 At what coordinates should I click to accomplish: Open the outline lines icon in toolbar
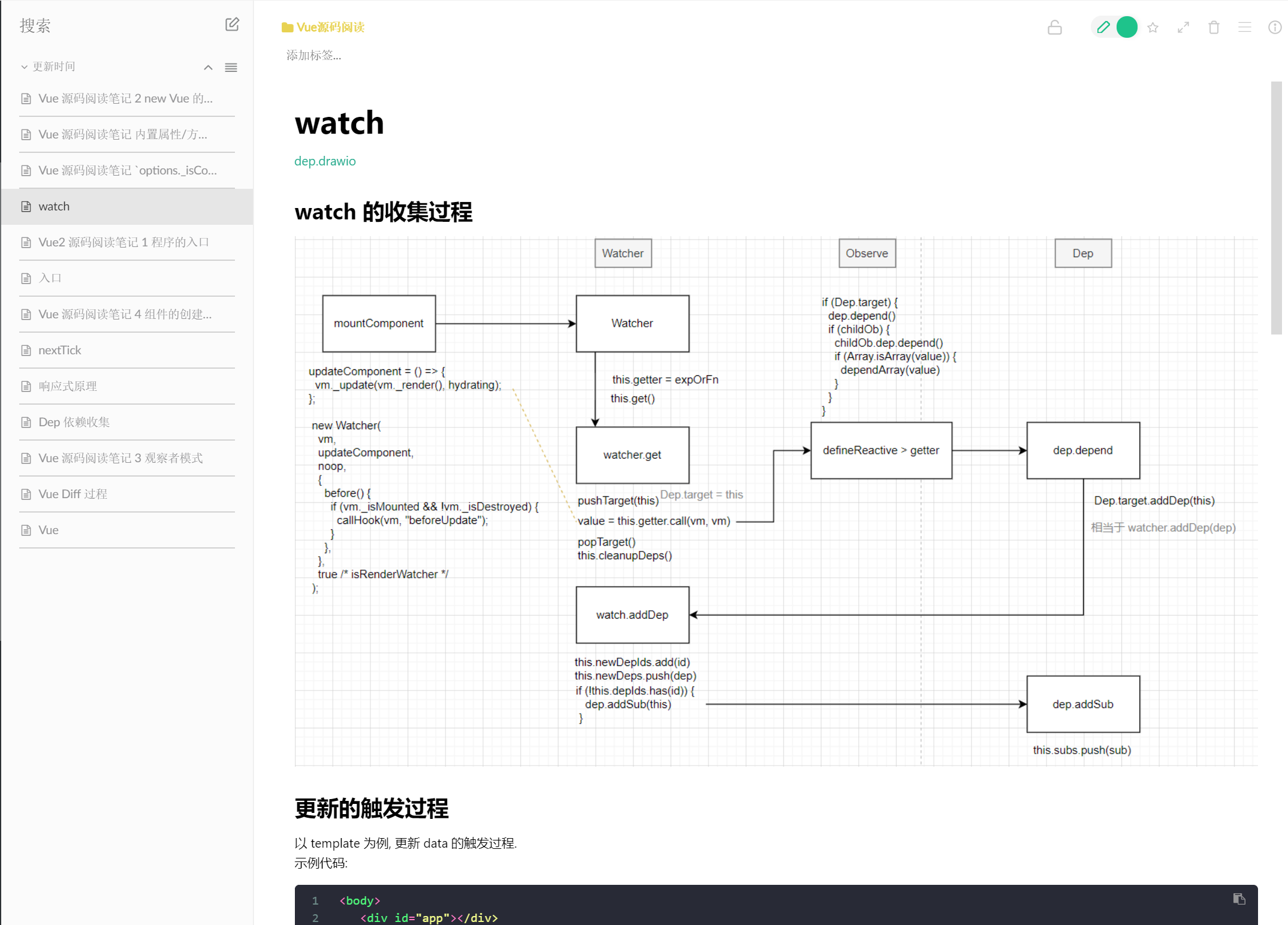[x=1244, y=28]
